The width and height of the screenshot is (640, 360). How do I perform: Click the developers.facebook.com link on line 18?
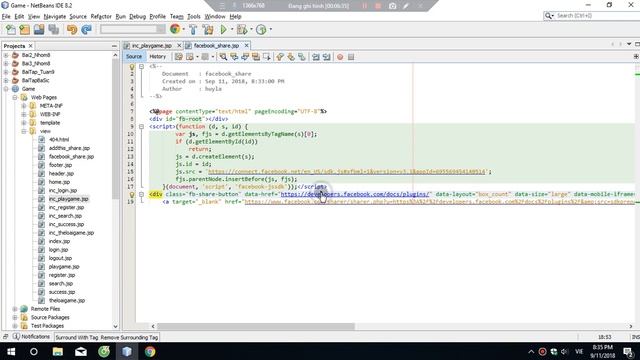tap(355, 194)
